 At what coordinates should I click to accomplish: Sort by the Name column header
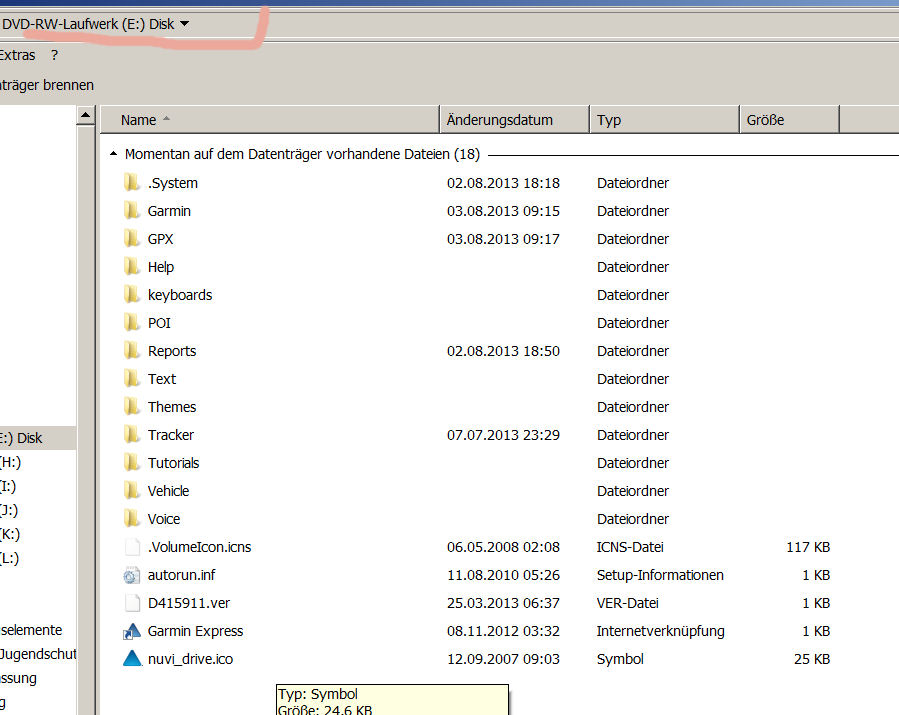point(139,120)
